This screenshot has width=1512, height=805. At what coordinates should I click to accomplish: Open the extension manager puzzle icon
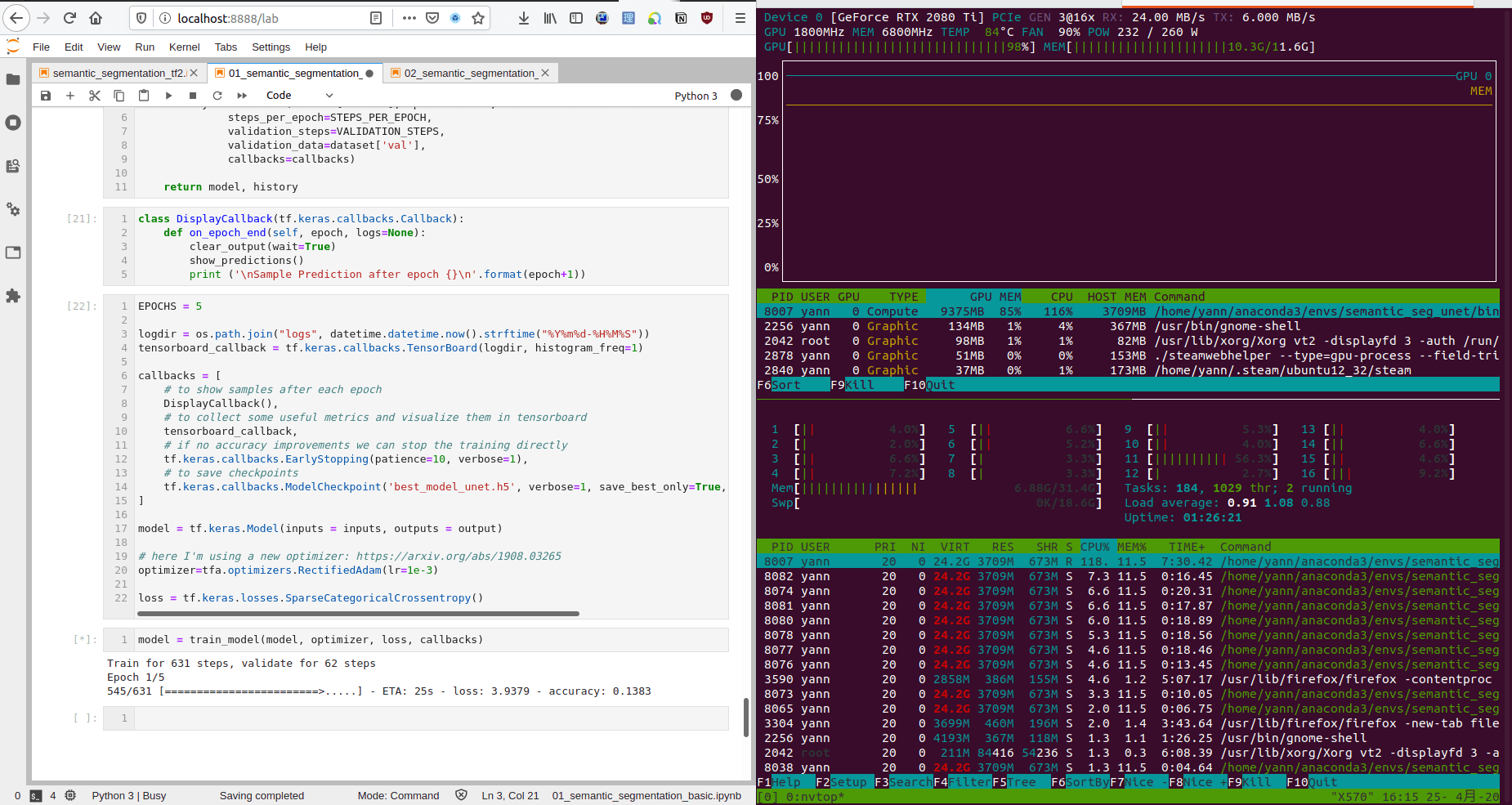pyautogui.click(x=13, y=296)
